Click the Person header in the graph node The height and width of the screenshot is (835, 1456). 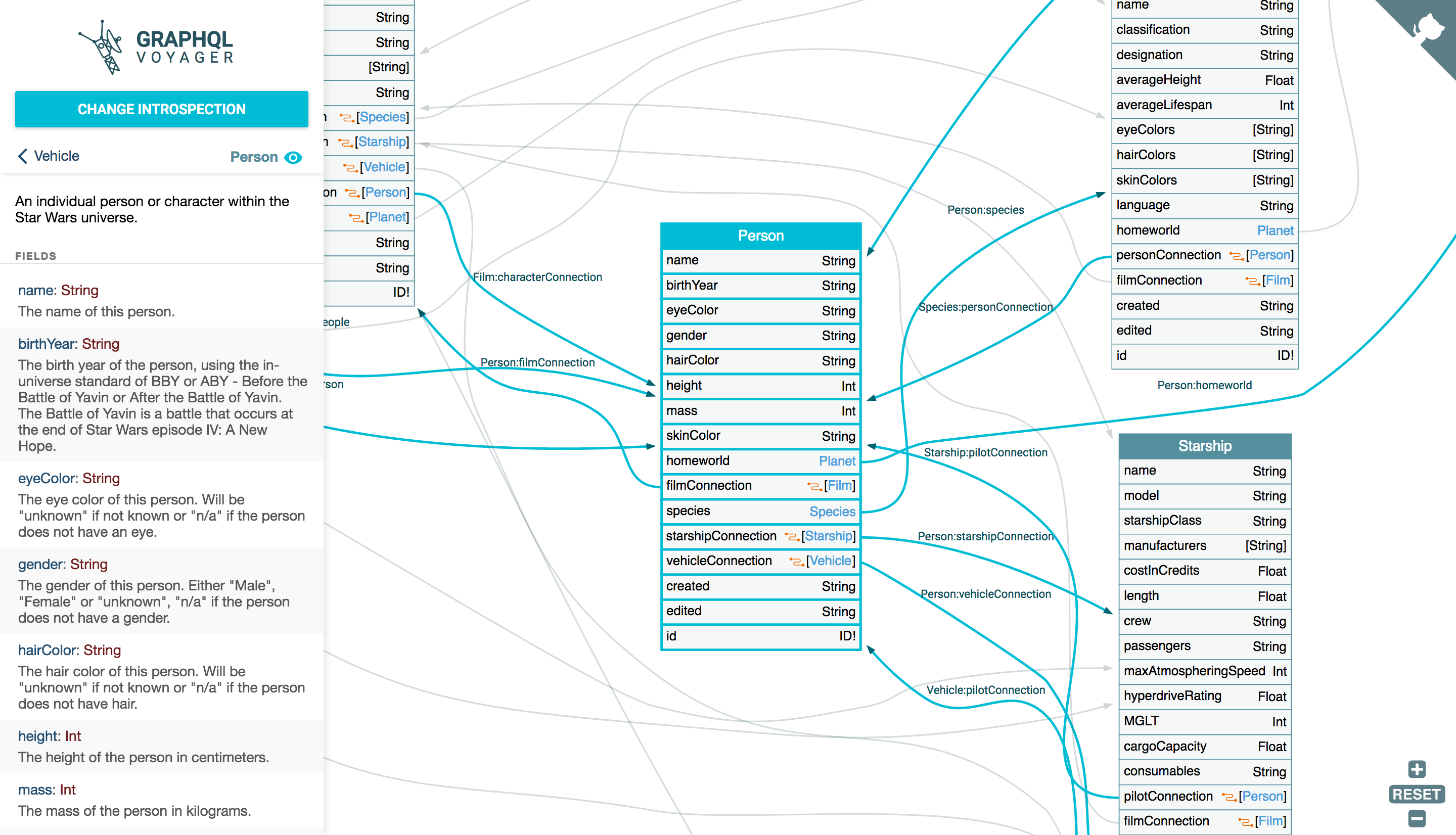click(x=760, y=235)
